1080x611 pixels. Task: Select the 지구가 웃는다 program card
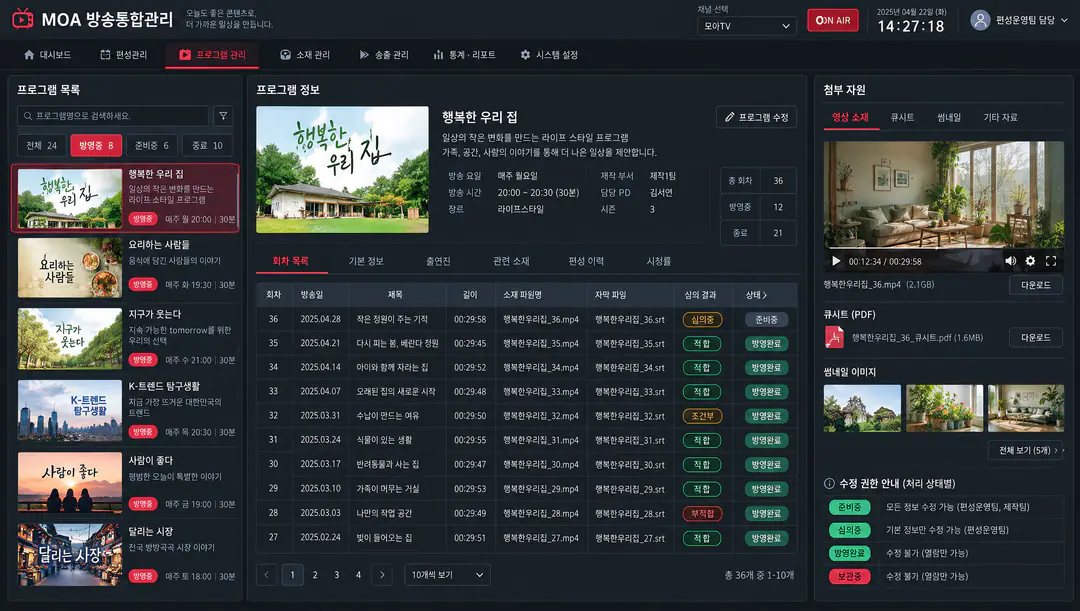click(125, 338)
